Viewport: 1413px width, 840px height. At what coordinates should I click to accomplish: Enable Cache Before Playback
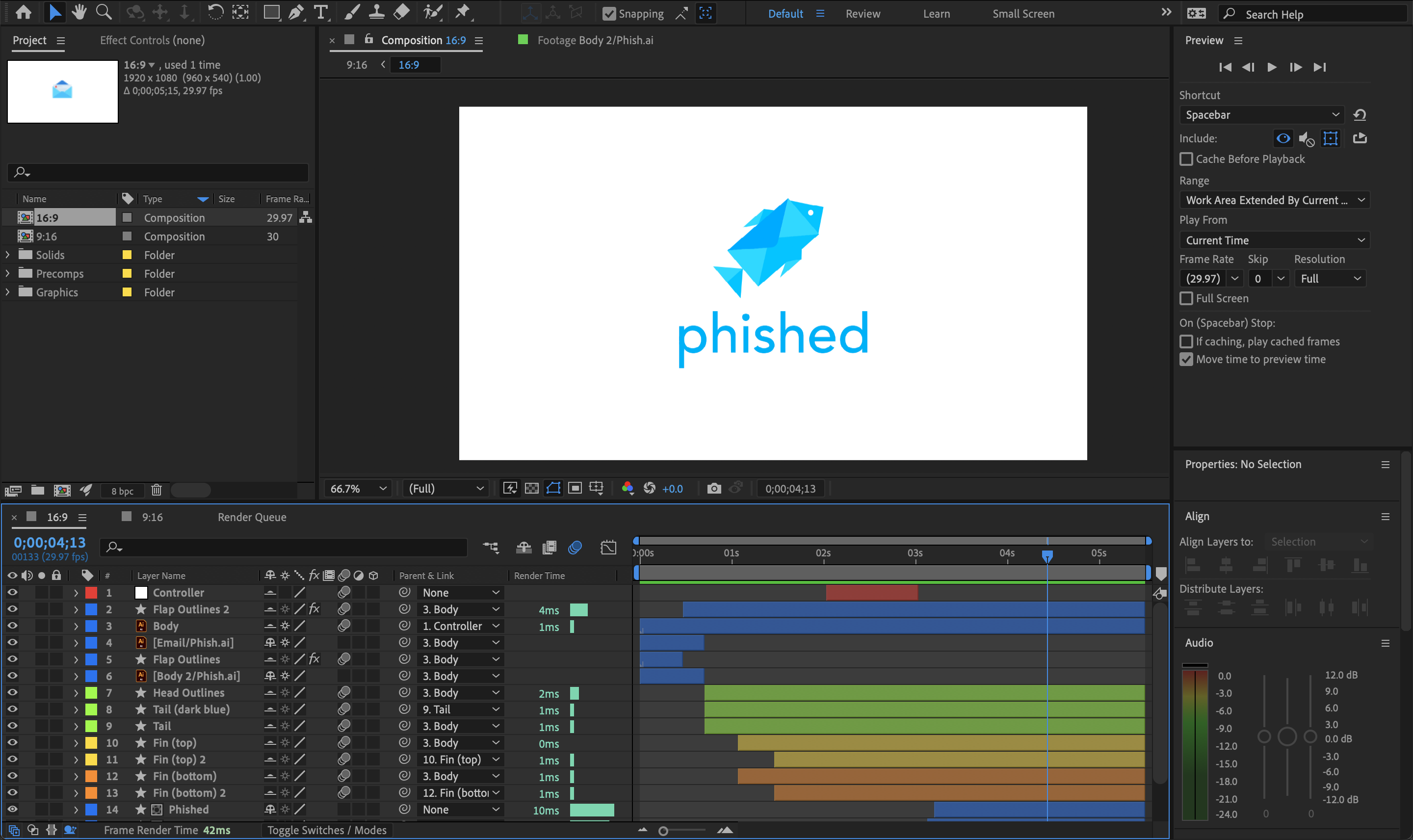(1186, 159)
